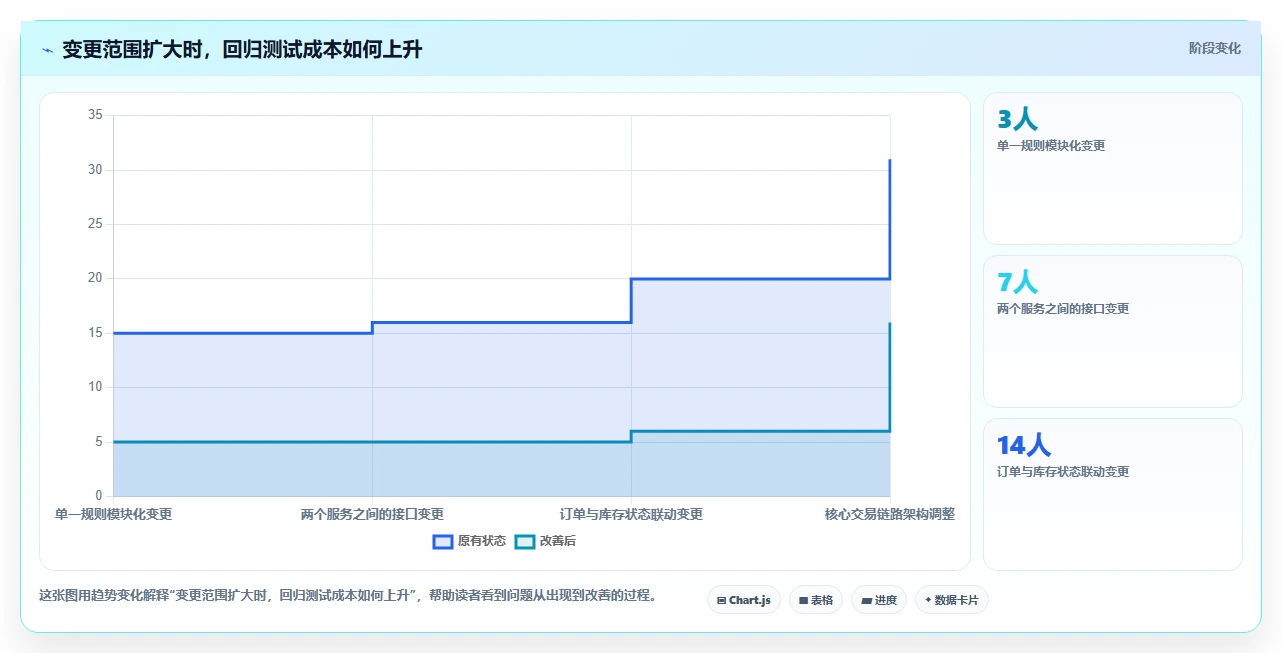Click the 进度 chip icon
Viewport: 1282px width, 653px height.
click(x=866, y=600)
